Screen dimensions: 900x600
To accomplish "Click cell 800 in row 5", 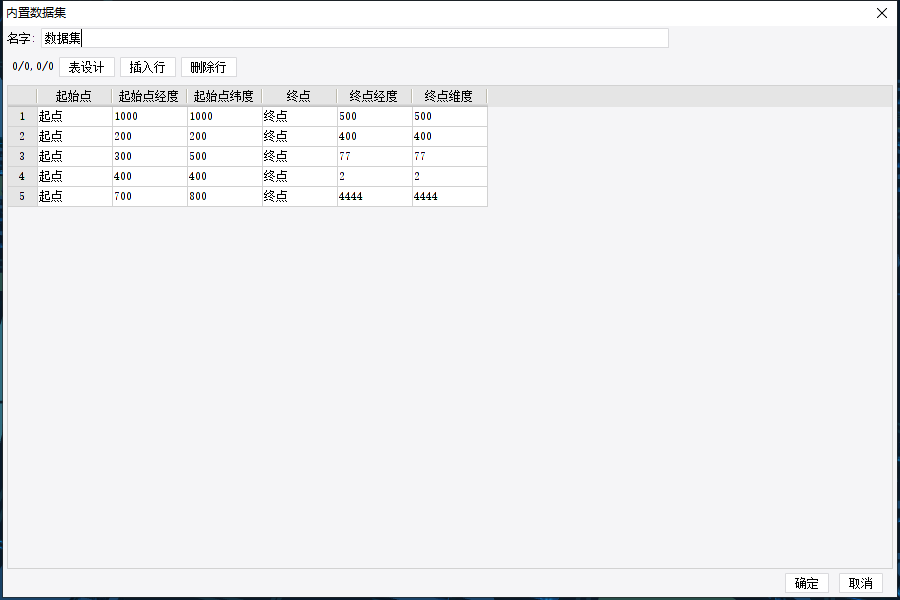I will [225, 196].
